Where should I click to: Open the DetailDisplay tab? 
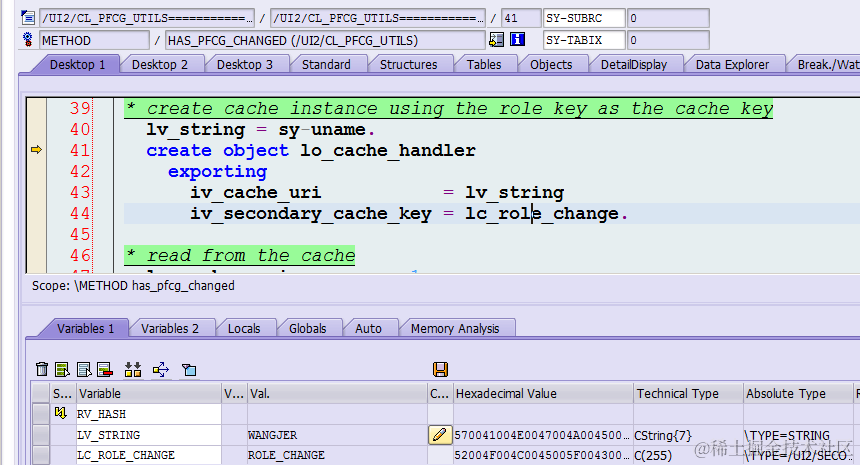click(x=633, y=65)
